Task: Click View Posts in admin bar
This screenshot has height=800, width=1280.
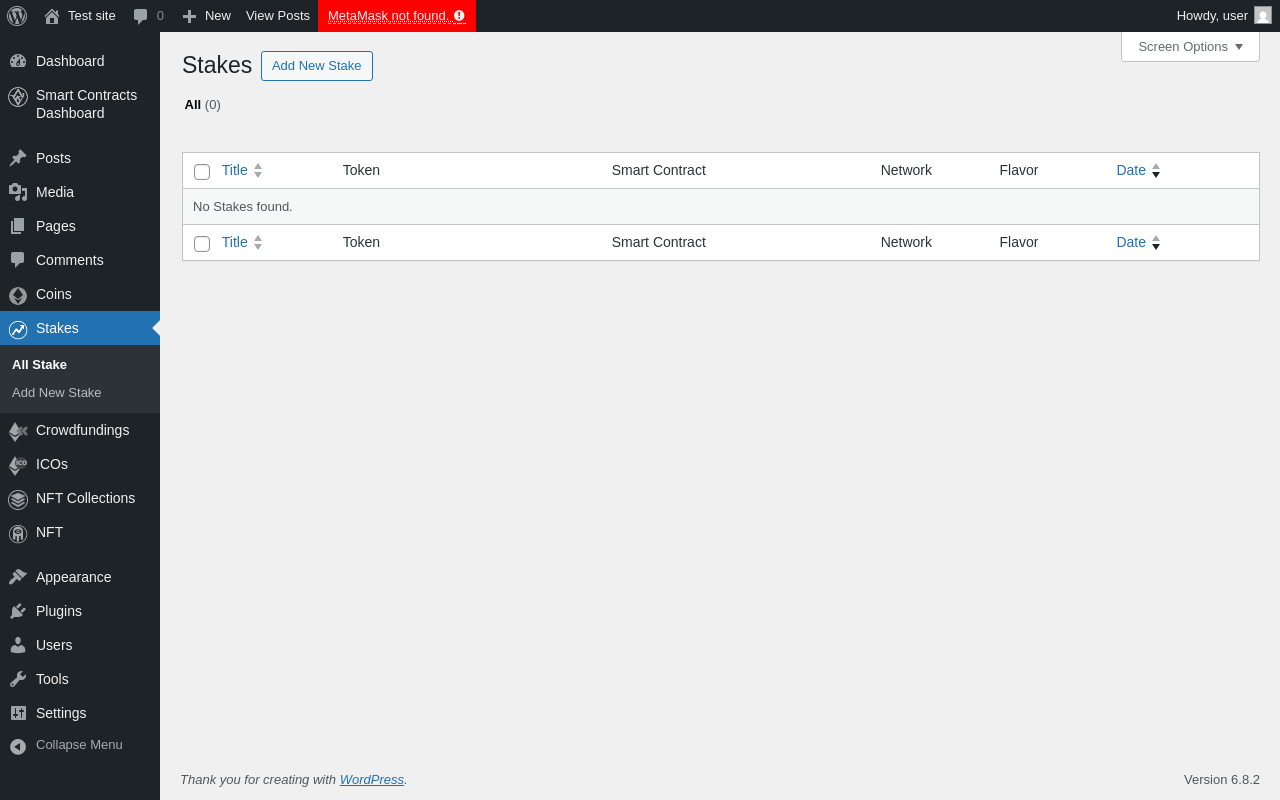Action: [x=278, y=16]
